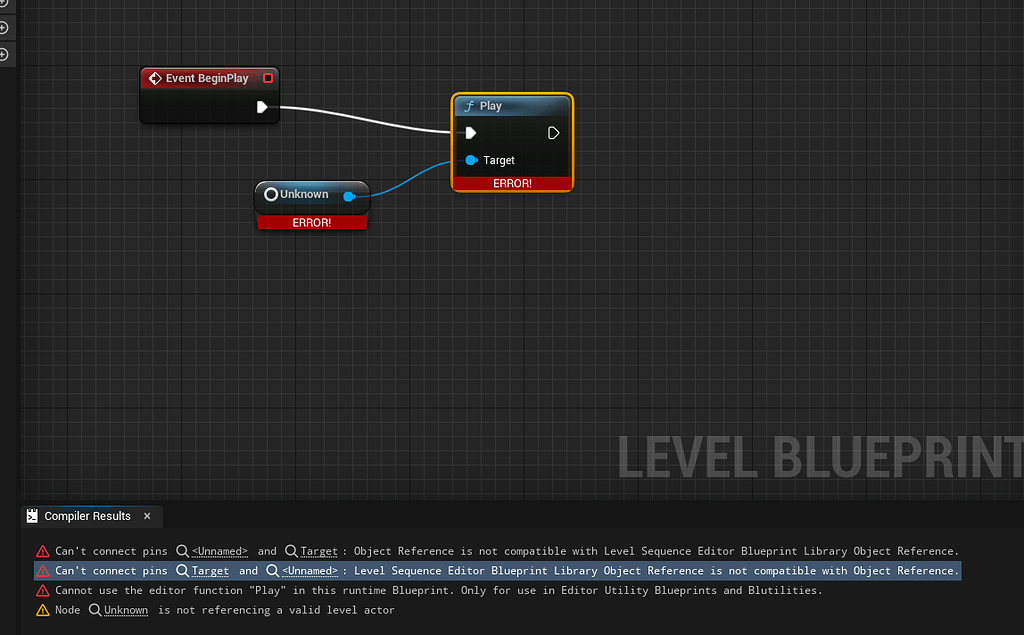Viewport: 1024px width, 635px height.
Task: Click the error triangle on the first compiler message
Action: pos(41,551)
